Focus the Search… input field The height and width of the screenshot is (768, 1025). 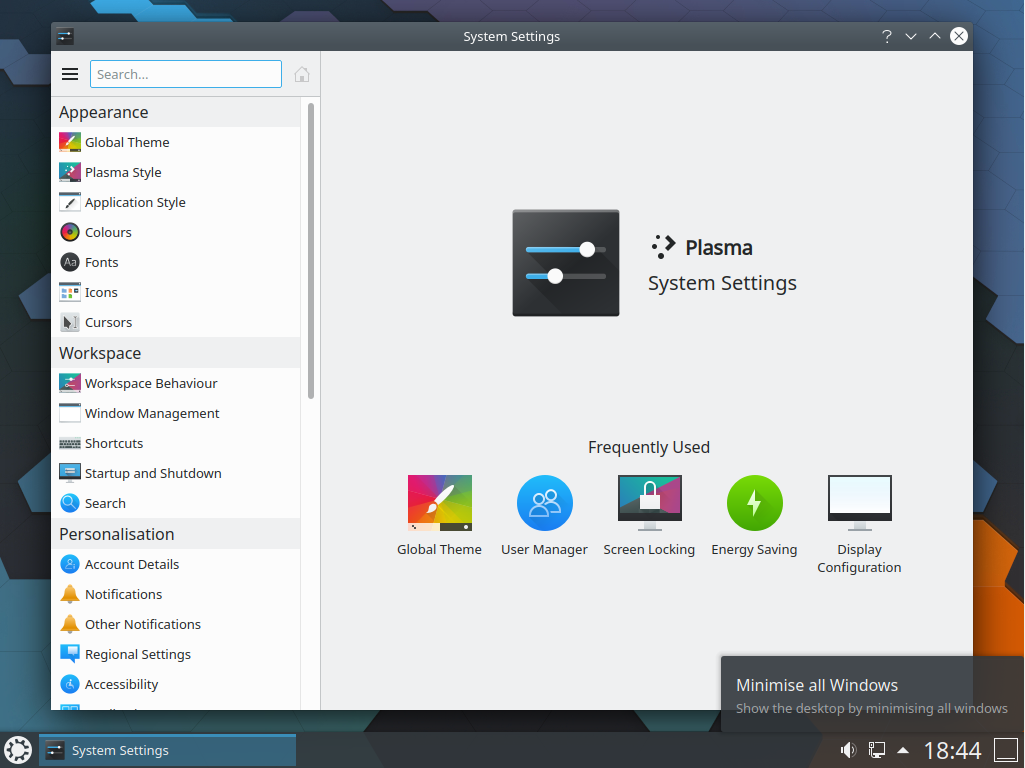click(x=186, y=75)
